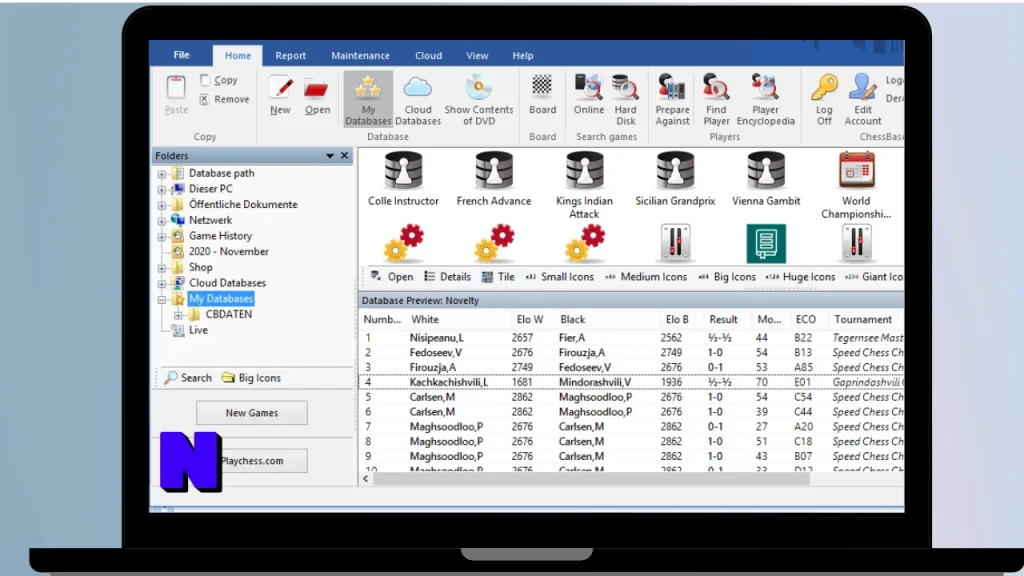Switch database view to Tile

[x=498, y=277]
